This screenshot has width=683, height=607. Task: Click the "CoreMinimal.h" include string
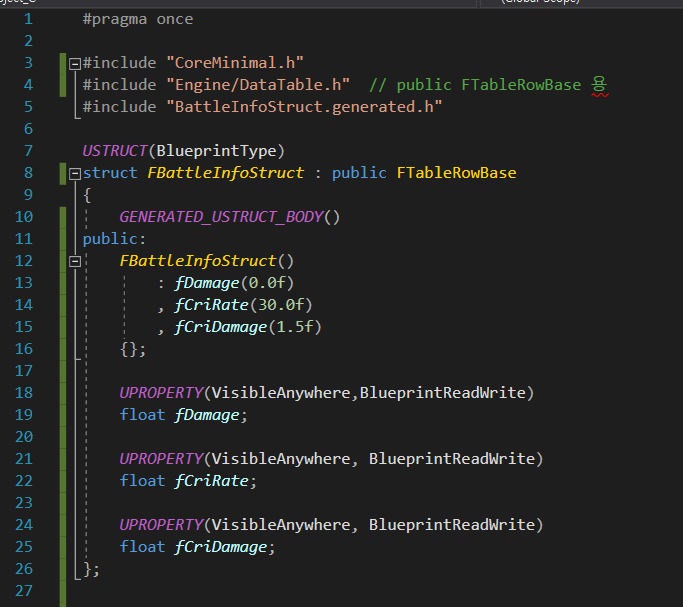point(235,63)
